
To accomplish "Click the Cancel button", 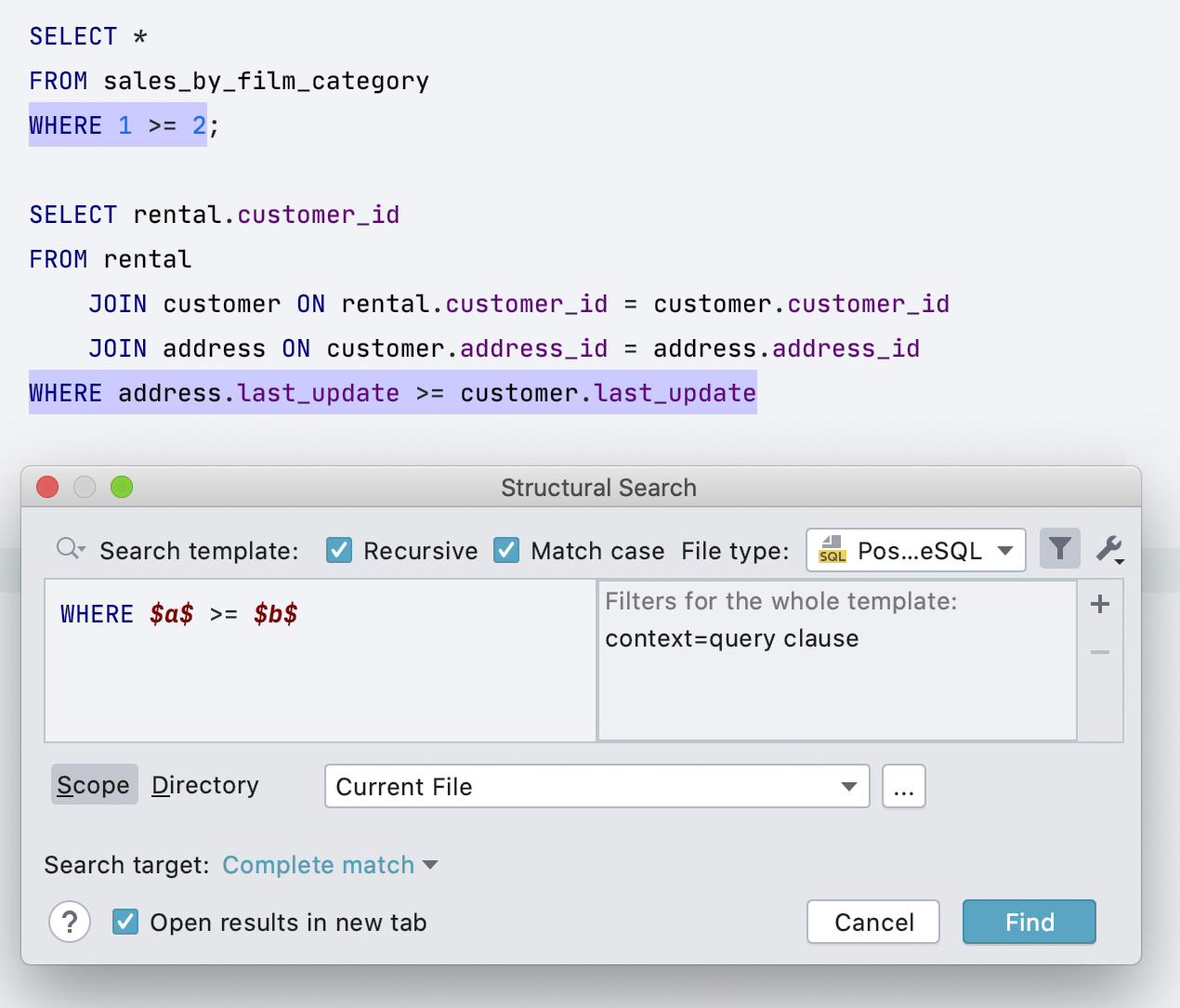I will coord(873,922).
